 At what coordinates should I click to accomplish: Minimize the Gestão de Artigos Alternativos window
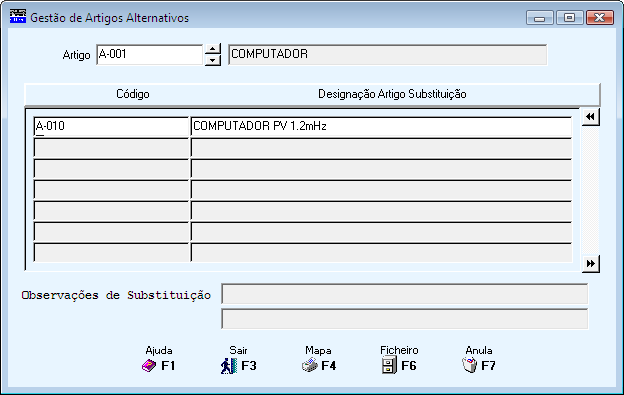point(540,18)
